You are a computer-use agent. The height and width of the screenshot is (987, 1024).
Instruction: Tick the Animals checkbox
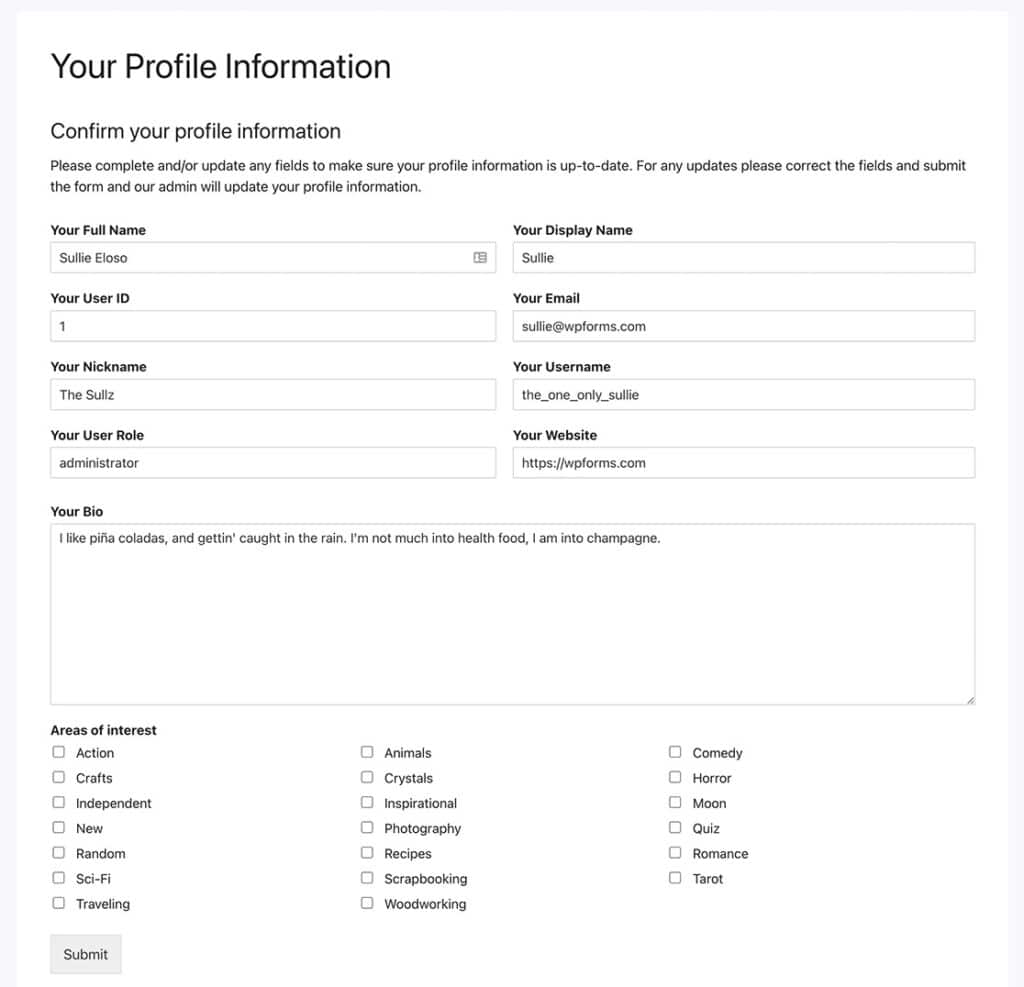click(367, 752)
